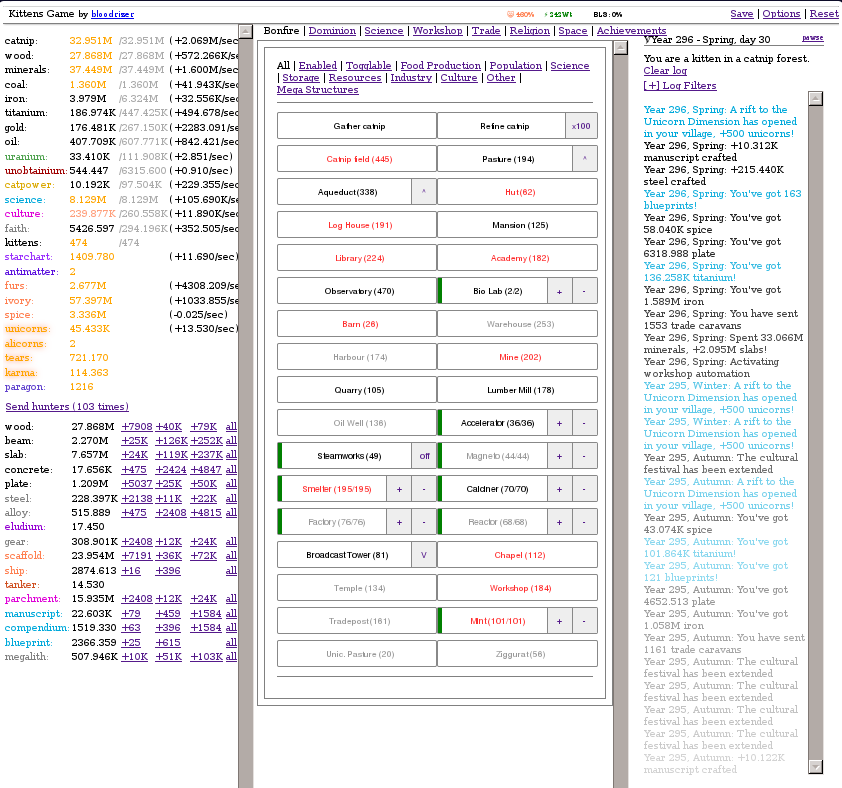Filter buildings by Mega Structures
Screen dimensions: 842x788
pos(317,90)
